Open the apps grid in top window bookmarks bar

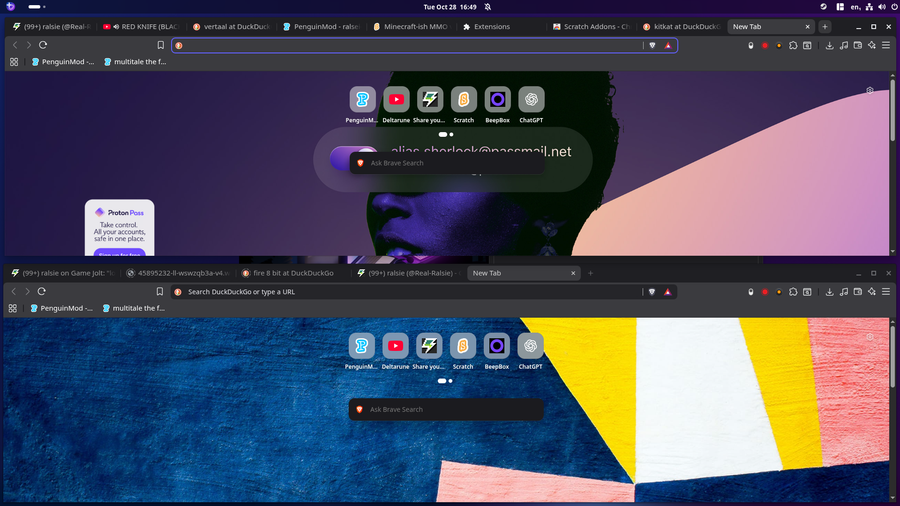[x=14, y=61]
